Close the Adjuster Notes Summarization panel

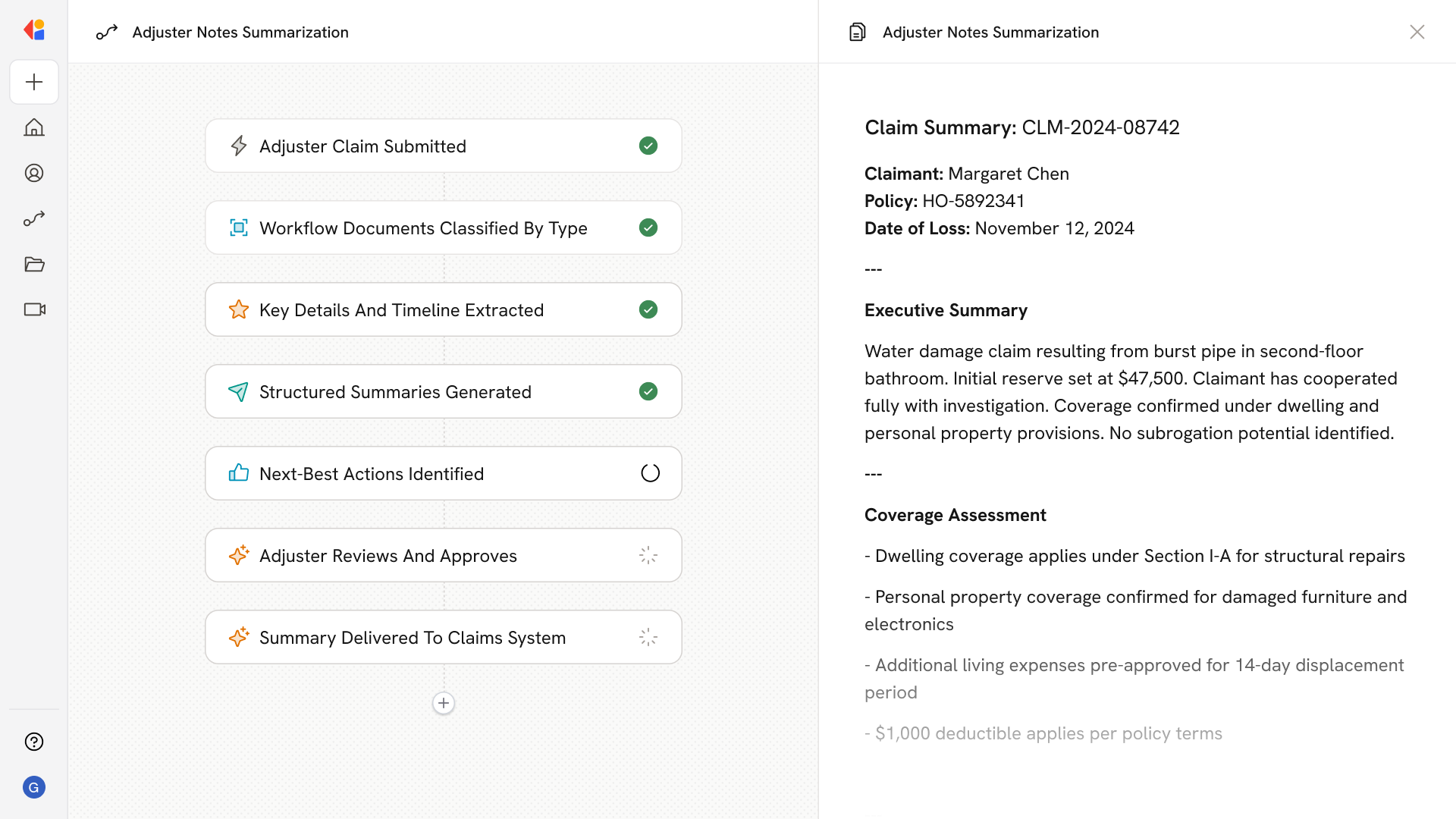1417,32
